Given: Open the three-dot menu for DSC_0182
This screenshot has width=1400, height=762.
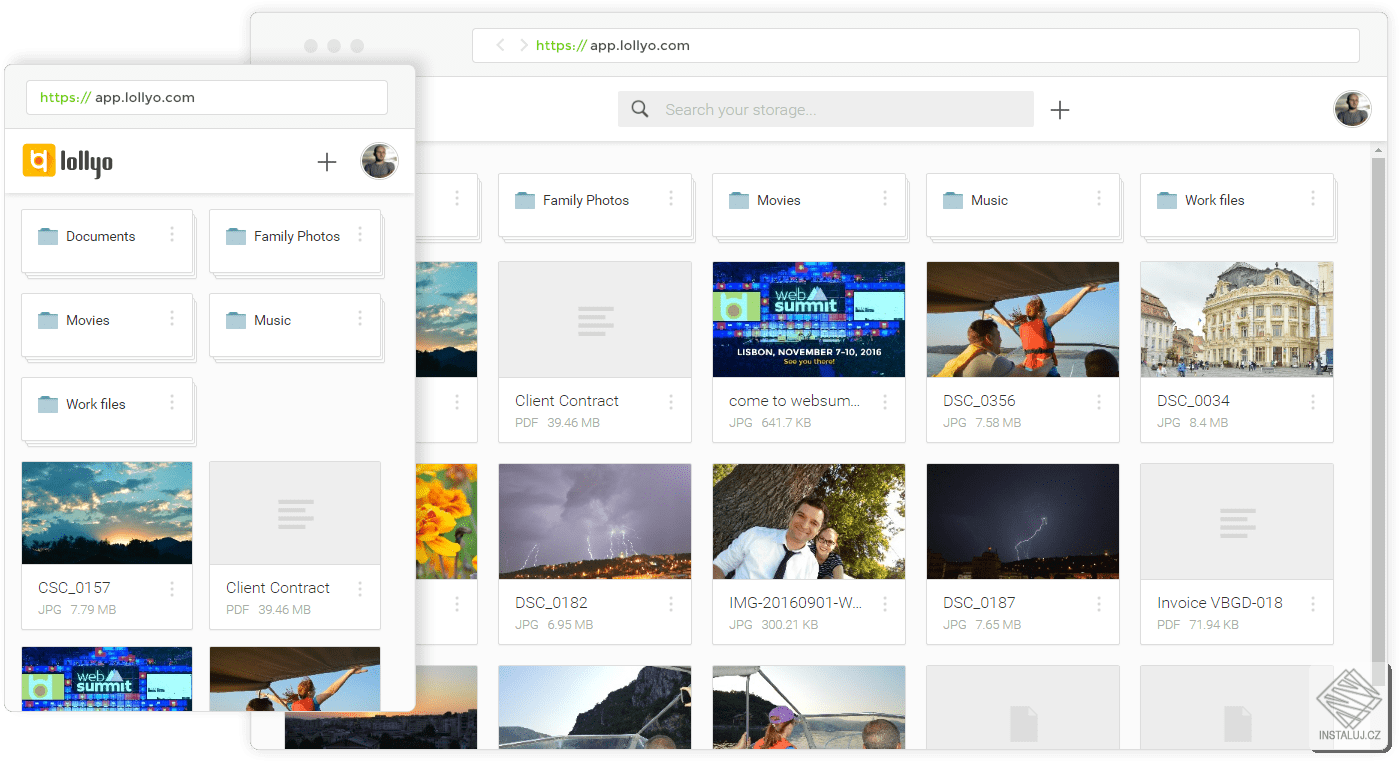Looking at the screenshot, I should (671, 604).
